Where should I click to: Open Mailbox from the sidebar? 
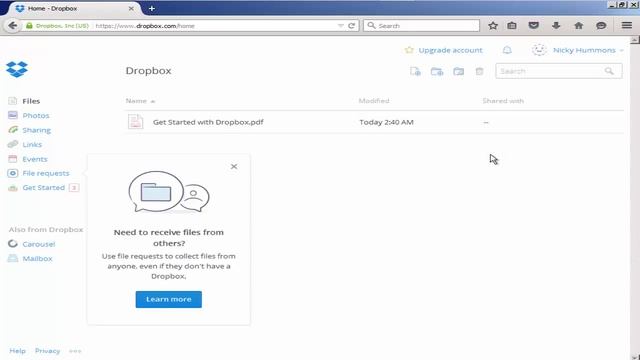(38, 258)
